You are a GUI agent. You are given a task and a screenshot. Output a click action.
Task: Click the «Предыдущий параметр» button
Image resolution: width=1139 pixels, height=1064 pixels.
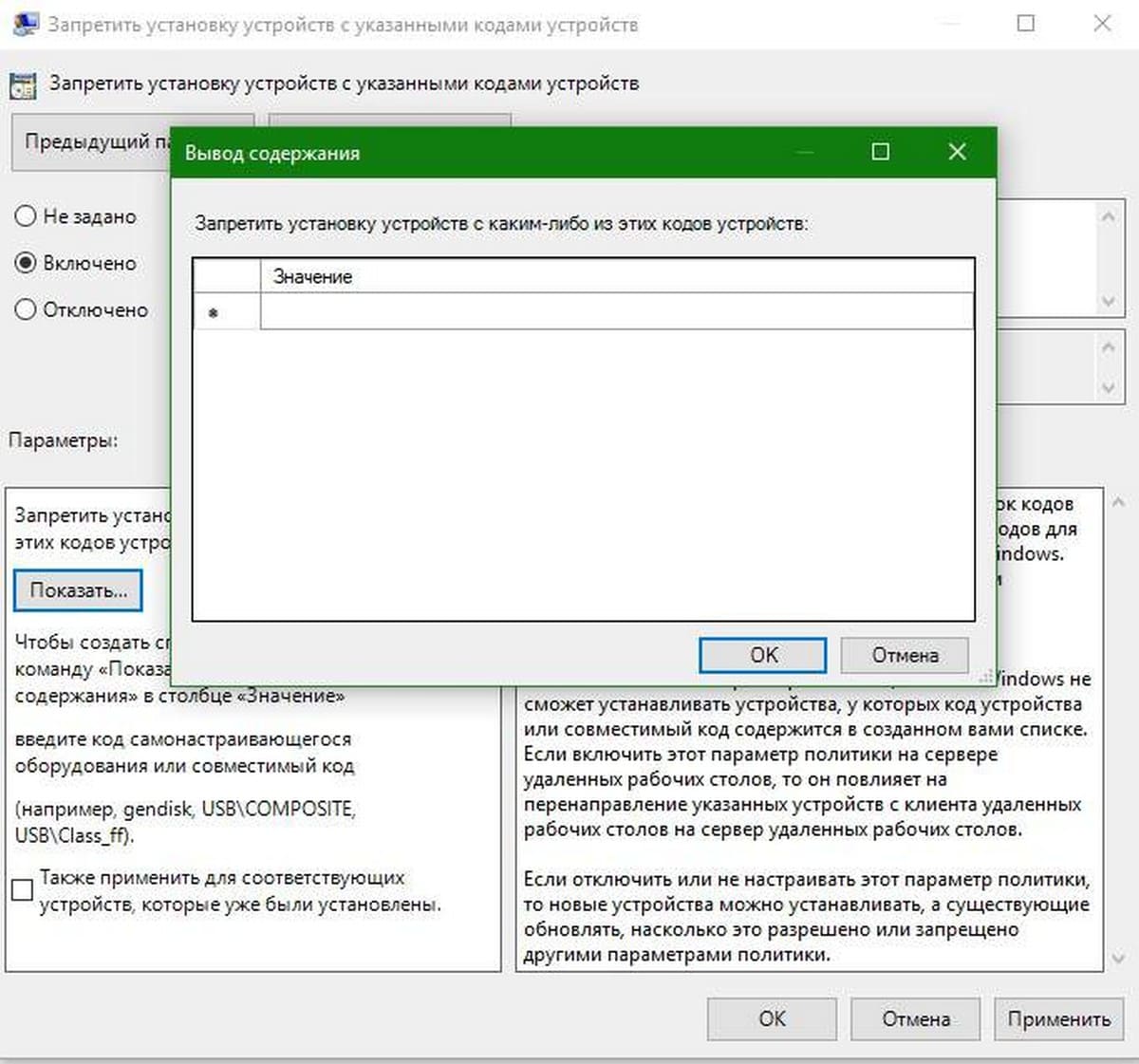coord(91,142)
